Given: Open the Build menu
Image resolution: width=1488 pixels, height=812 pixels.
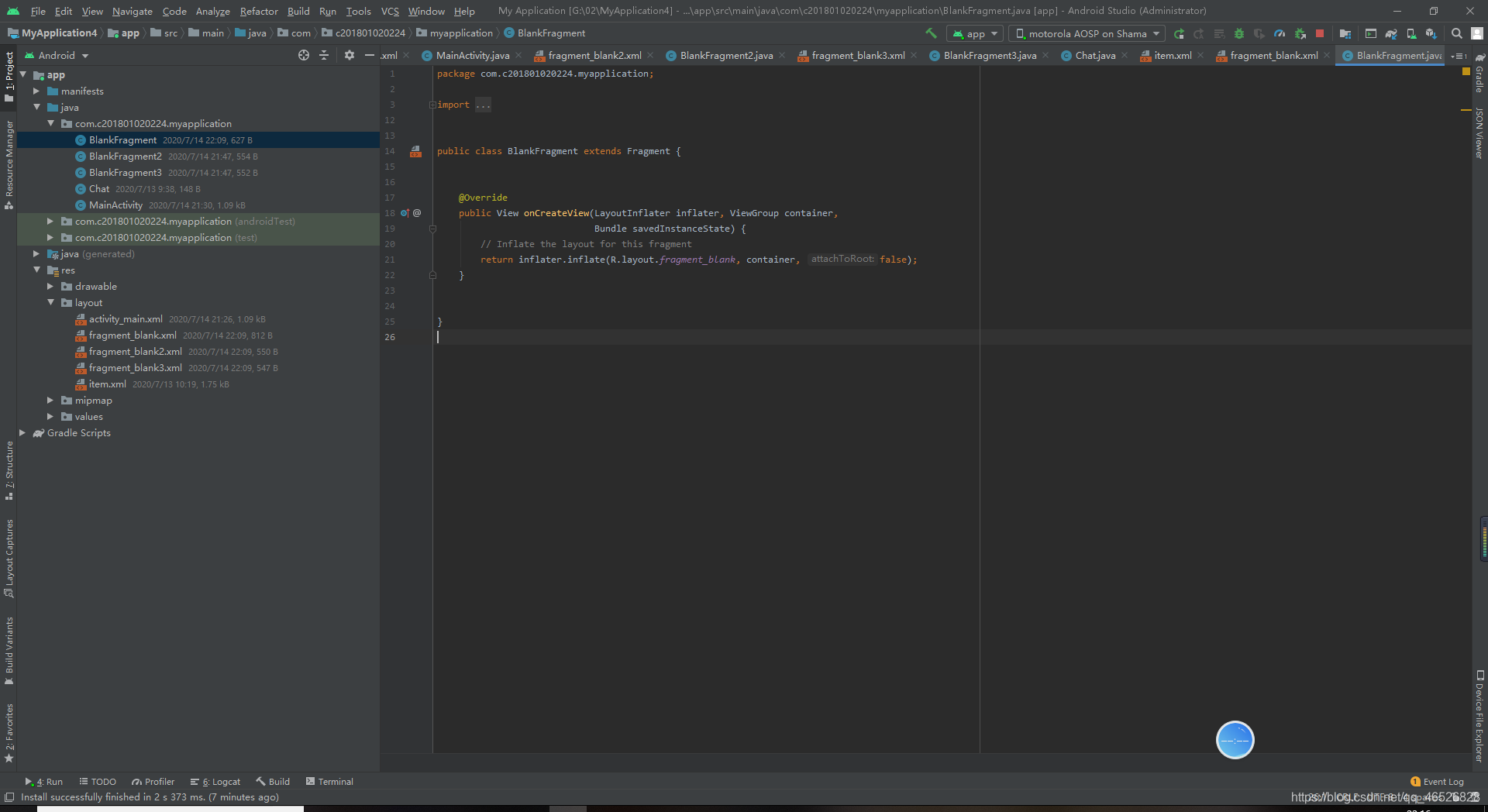Looking at the screenshot, I should (x=298, y=11).
